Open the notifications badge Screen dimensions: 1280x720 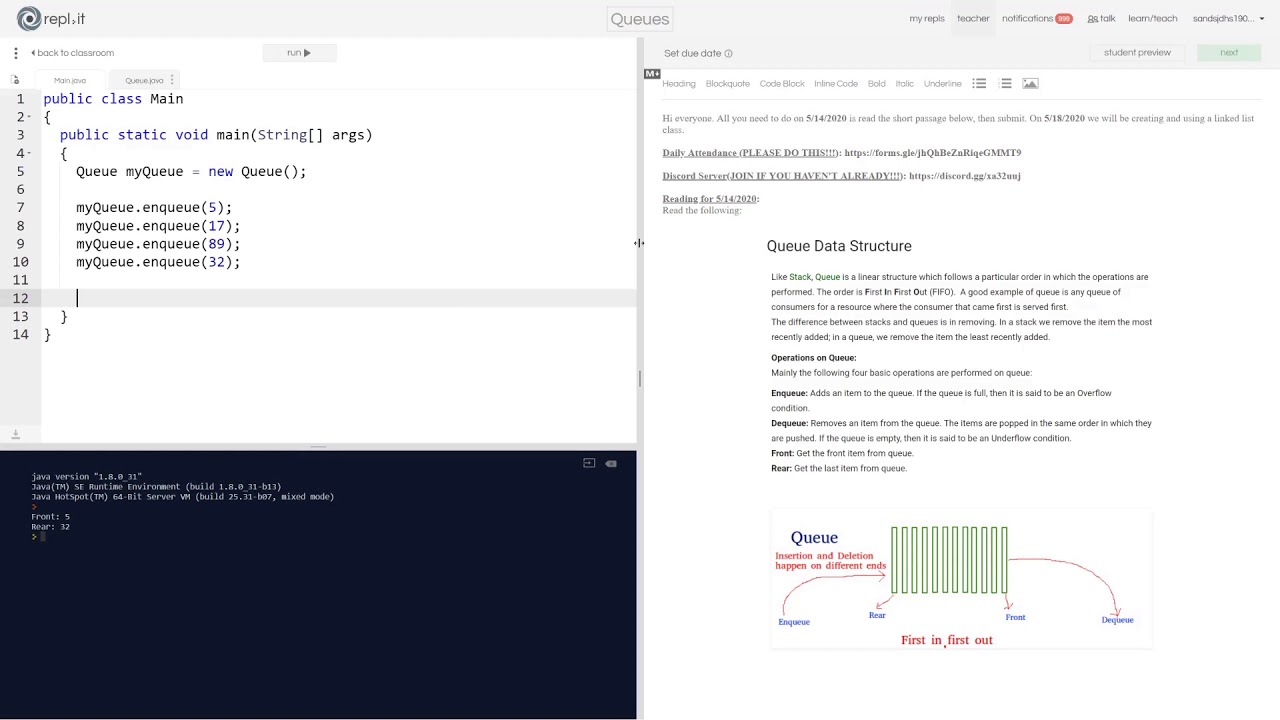(x=1064, y=19)
